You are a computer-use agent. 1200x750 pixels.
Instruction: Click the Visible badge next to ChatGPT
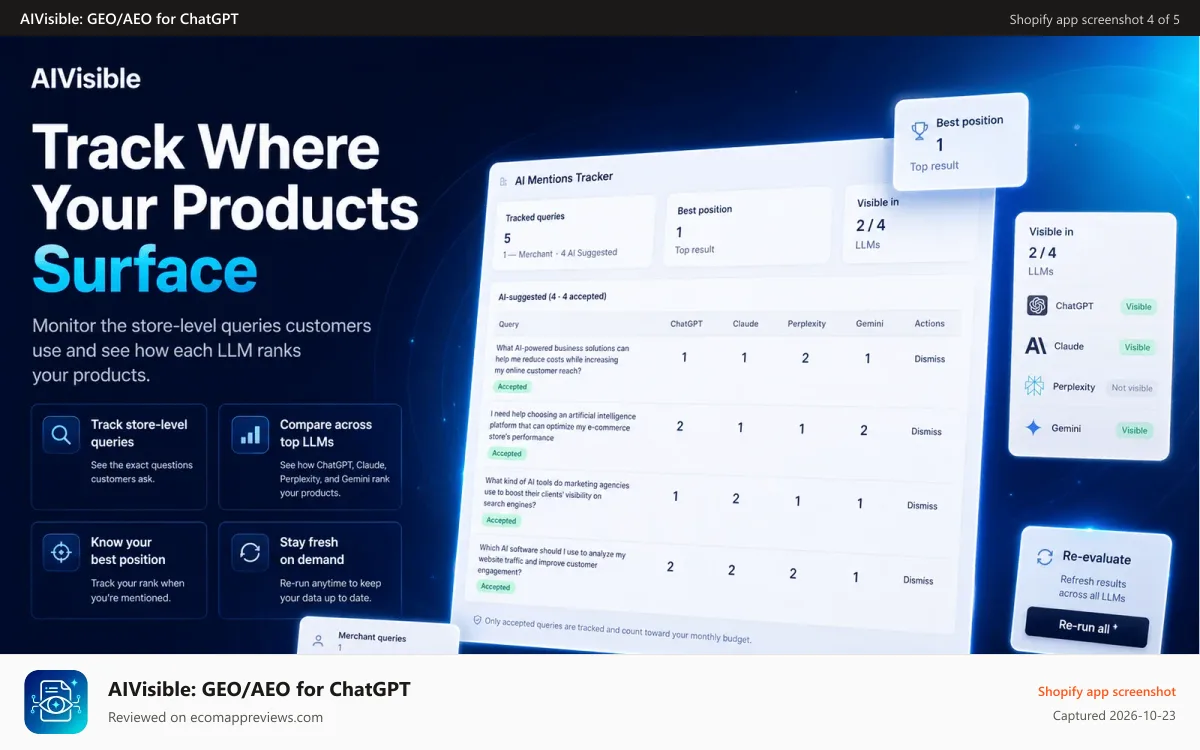1138,307
